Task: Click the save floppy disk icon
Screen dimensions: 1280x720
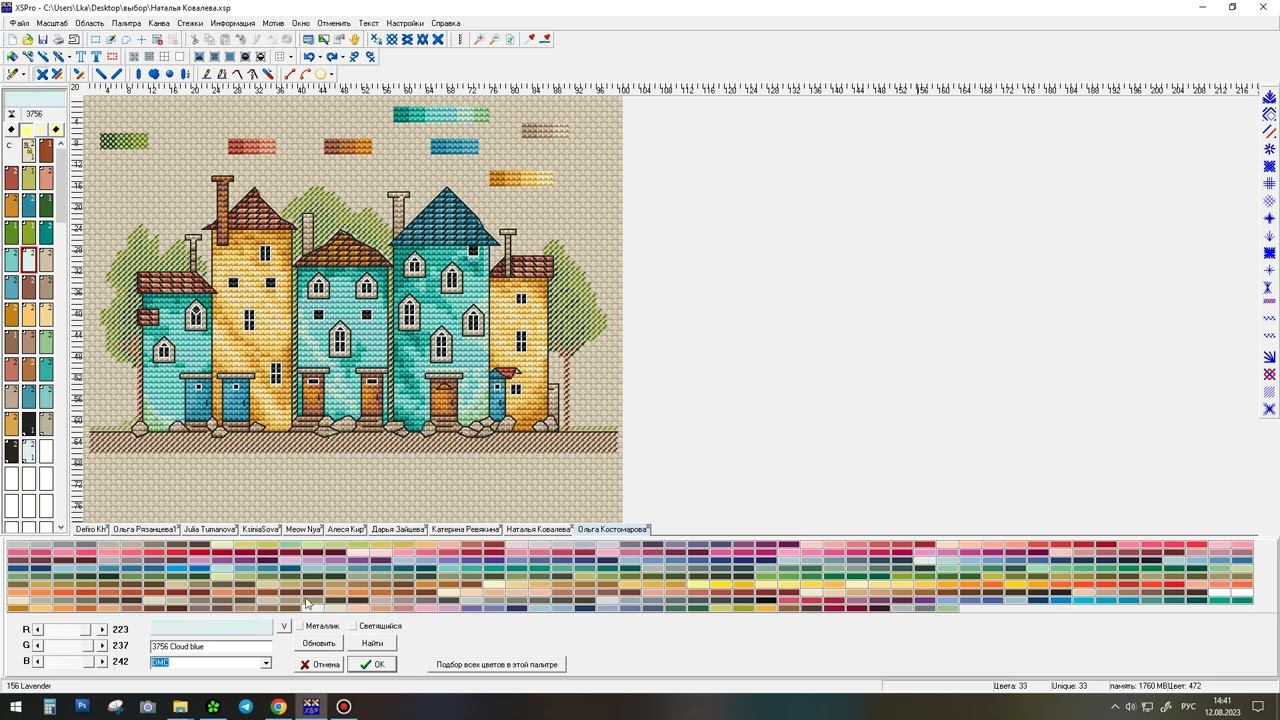Action: 43,40
